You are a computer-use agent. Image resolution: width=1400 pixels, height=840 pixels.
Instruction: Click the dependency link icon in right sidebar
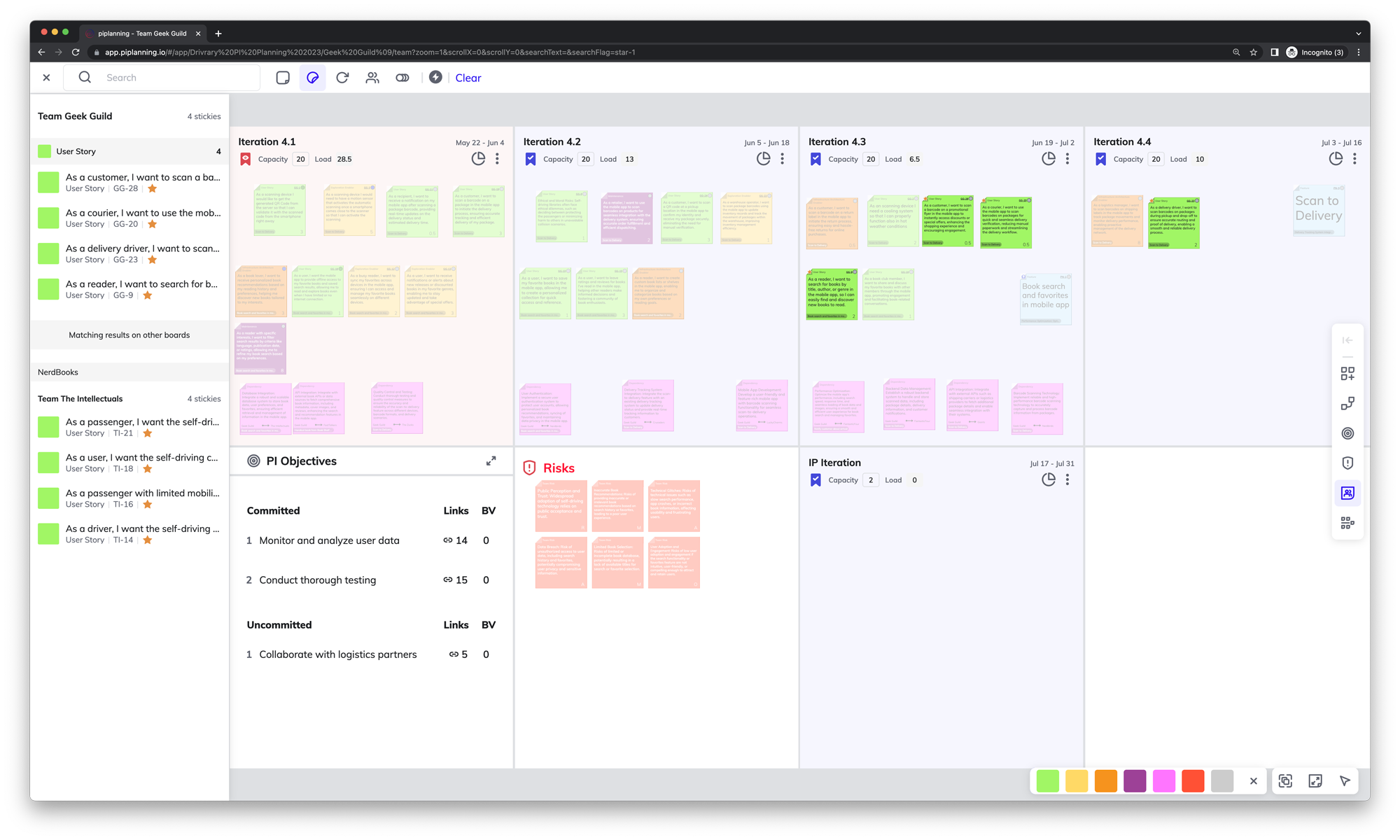(x=1347, y=404)
